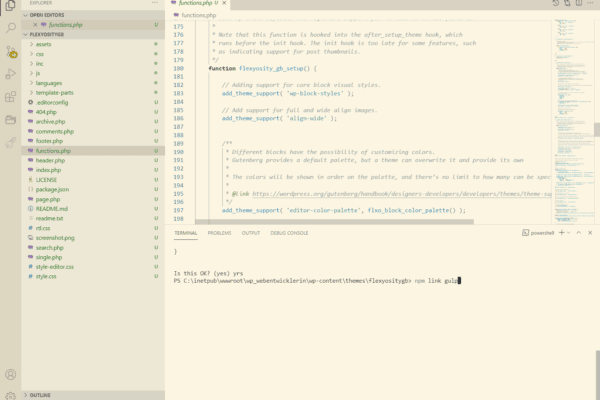
Task: Click the terminal prompt line with npm link gulp
Action: (317, 281)
